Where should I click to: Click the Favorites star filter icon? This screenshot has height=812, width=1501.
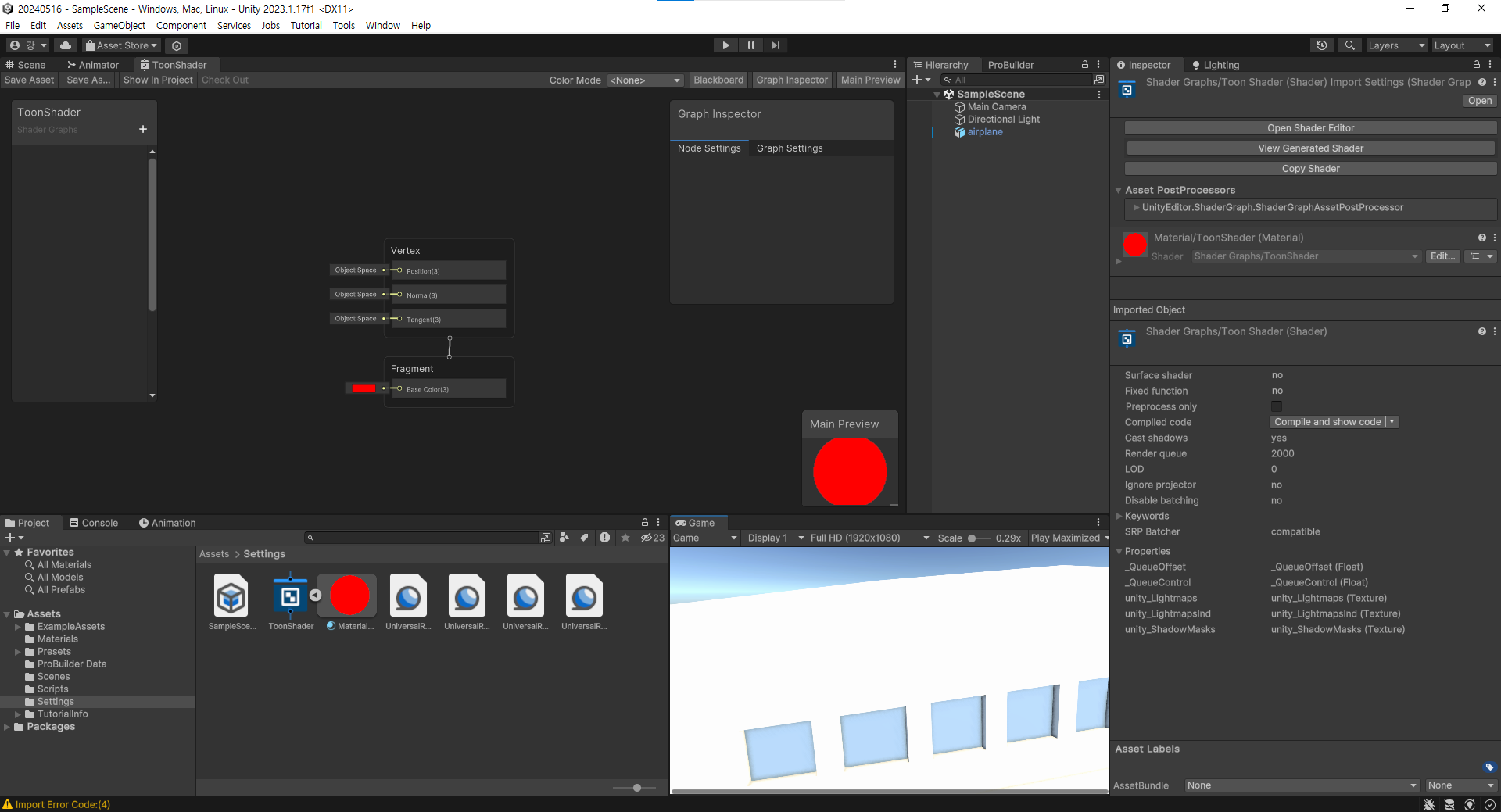(x=625, y=538)
